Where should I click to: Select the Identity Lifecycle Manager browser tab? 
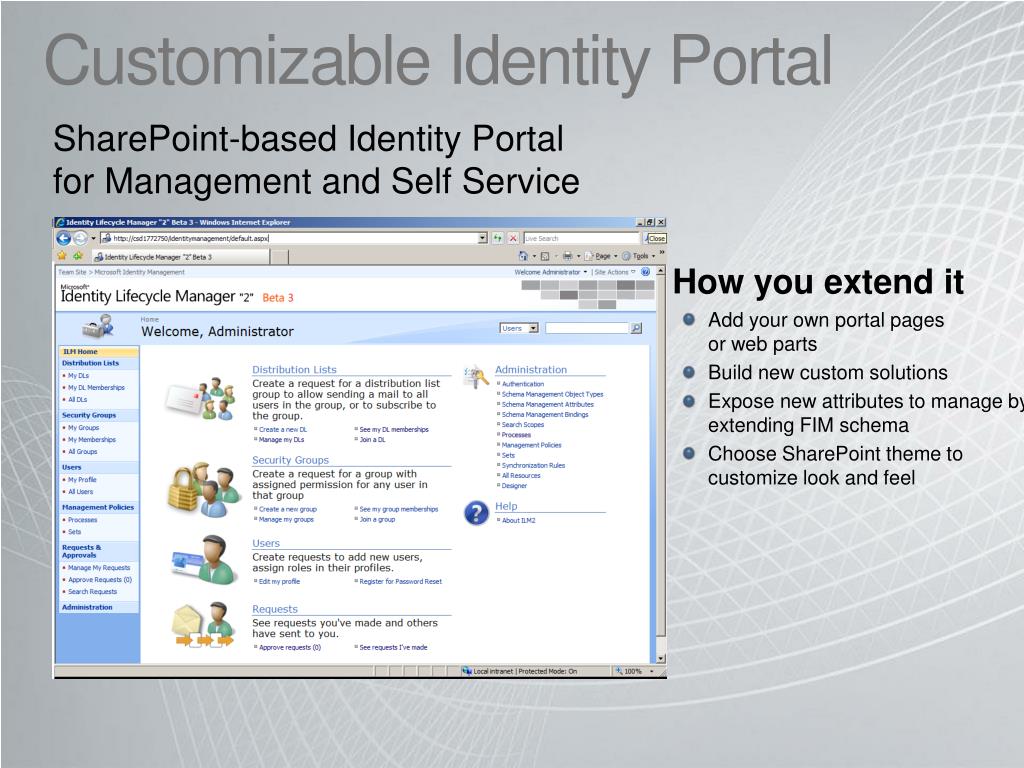tap(180, 257)
